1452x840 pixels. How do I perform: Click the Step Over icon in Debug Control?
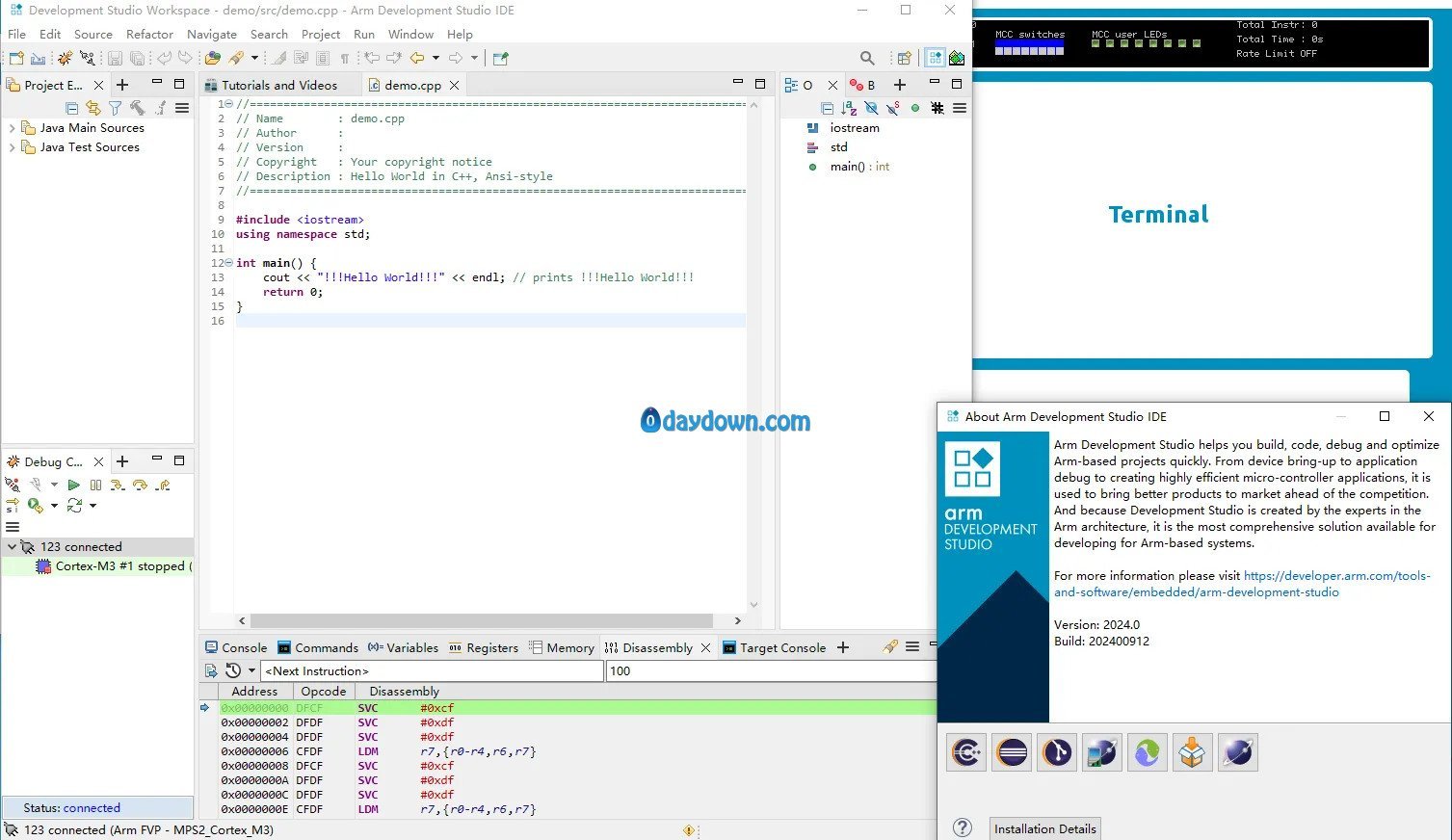[x=141, y=485]
